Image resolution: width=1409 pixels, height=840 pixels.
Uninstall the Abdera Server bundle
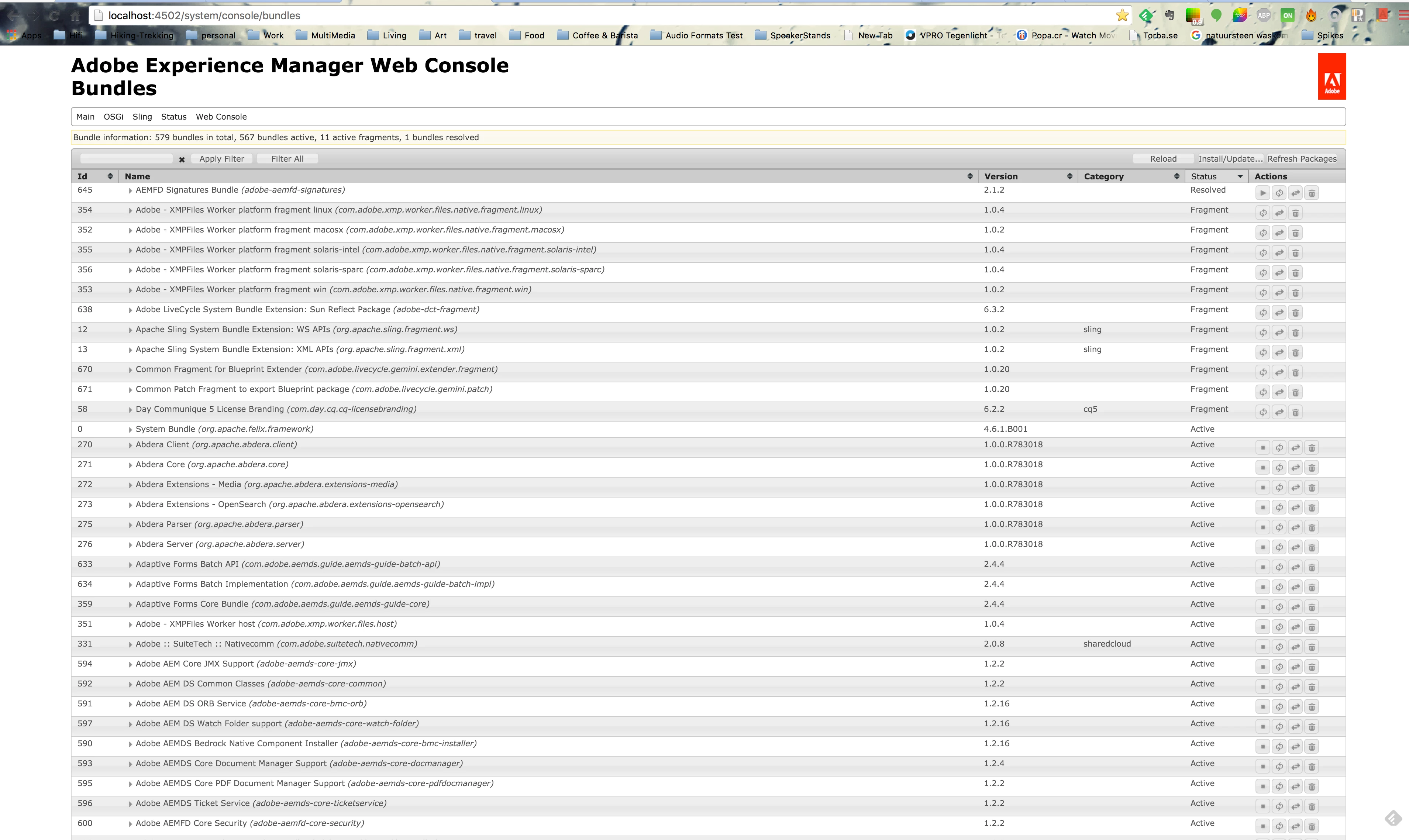(1312, 547)
